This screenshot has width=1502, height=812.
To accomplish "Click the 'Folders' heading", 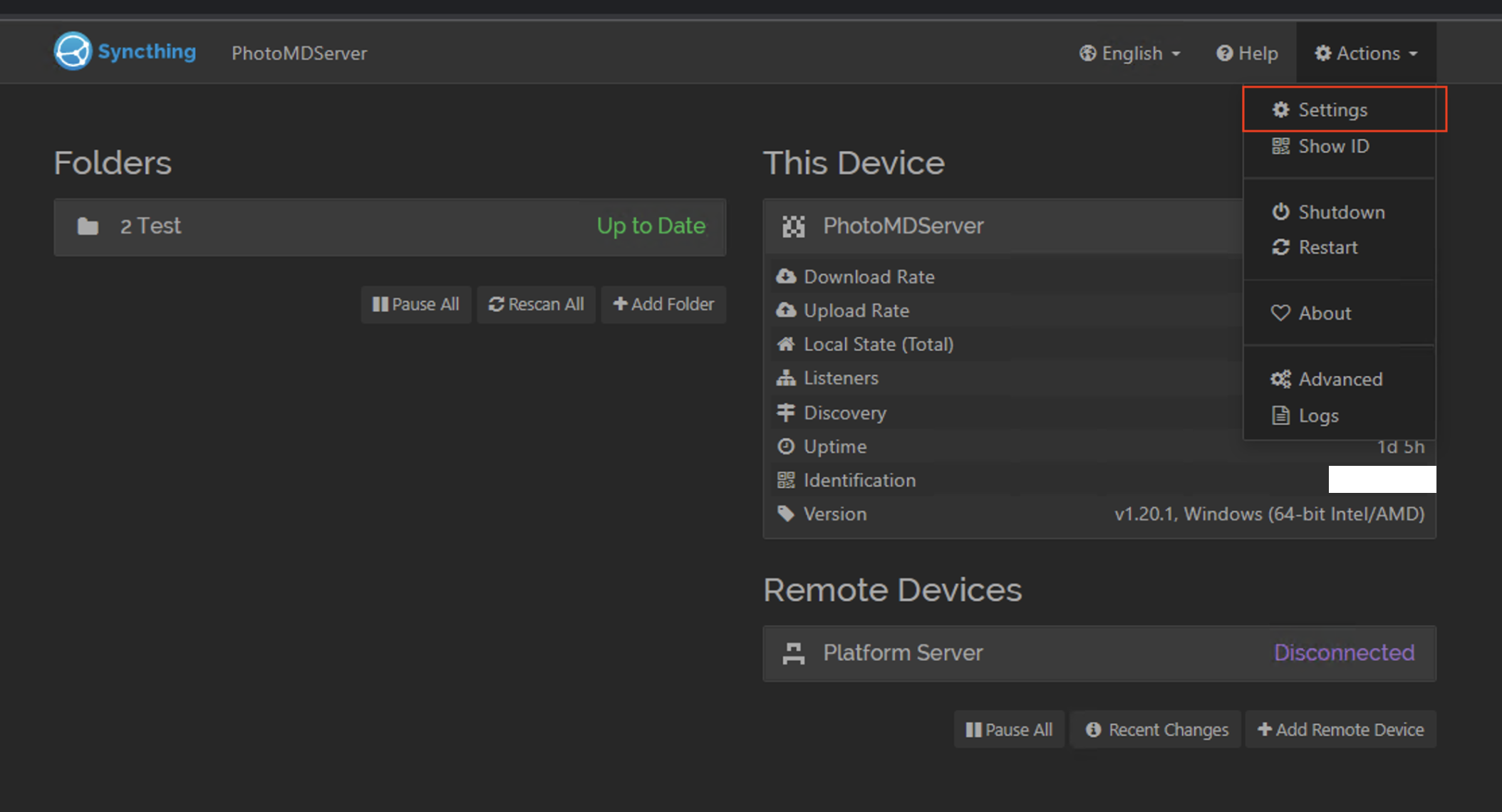I will pyautogui.click(x=113, y=163).
